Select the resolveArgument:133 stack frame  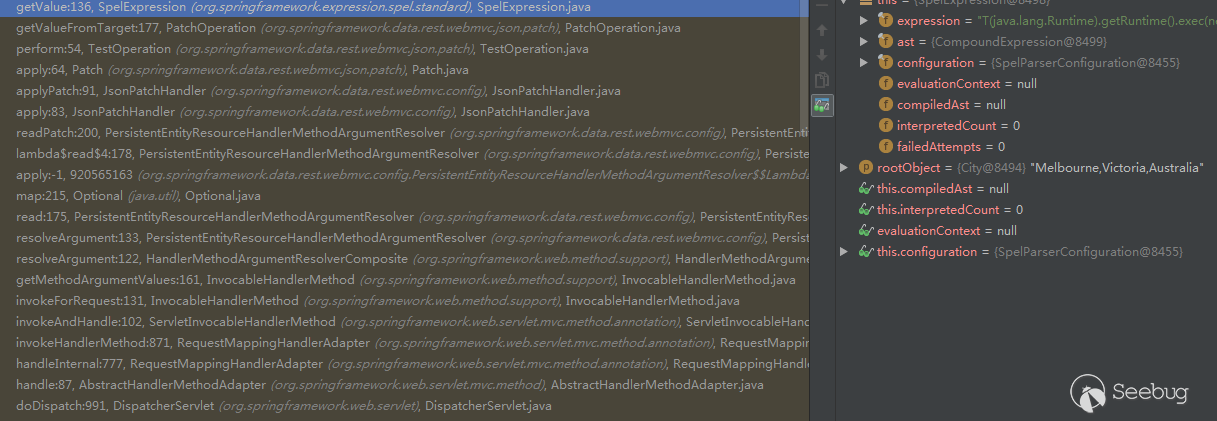[x=402, y=238]
